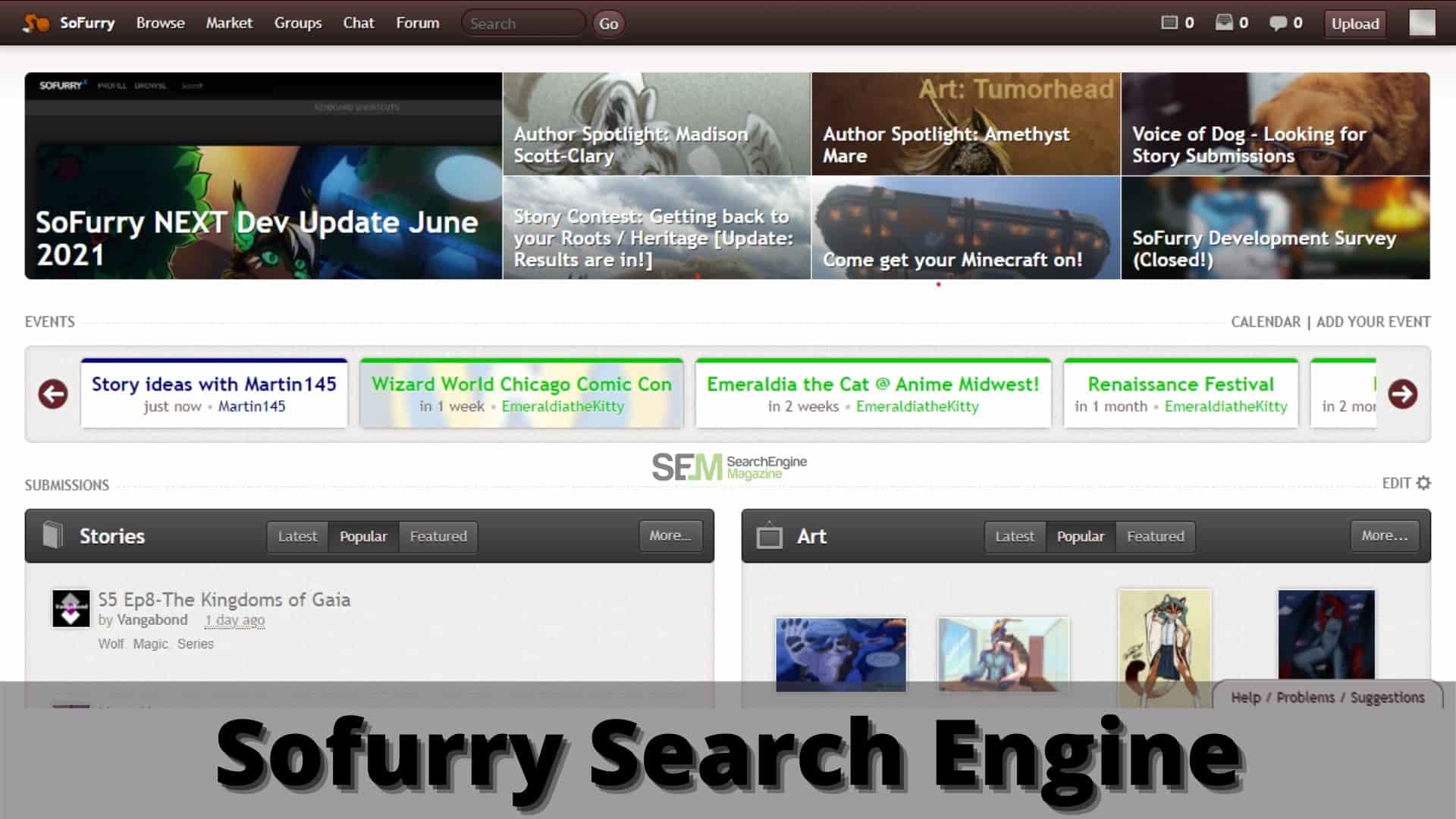This screenshot has height=819, width=1456.
Task: Open Come get your Minecraft on tile
Action: [x=966, y=228]
